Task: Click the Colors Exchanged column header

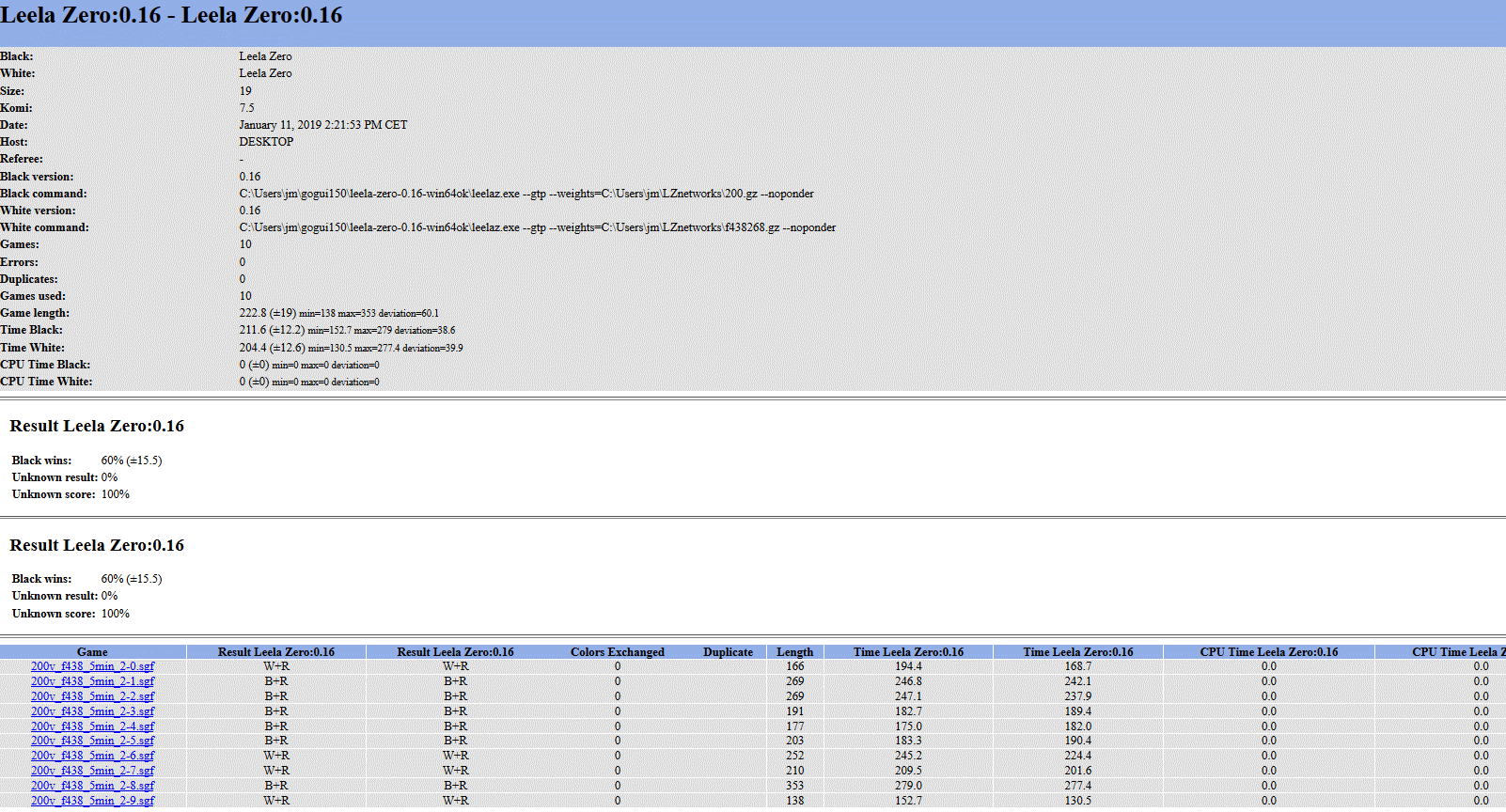Action: pos(617,652)
